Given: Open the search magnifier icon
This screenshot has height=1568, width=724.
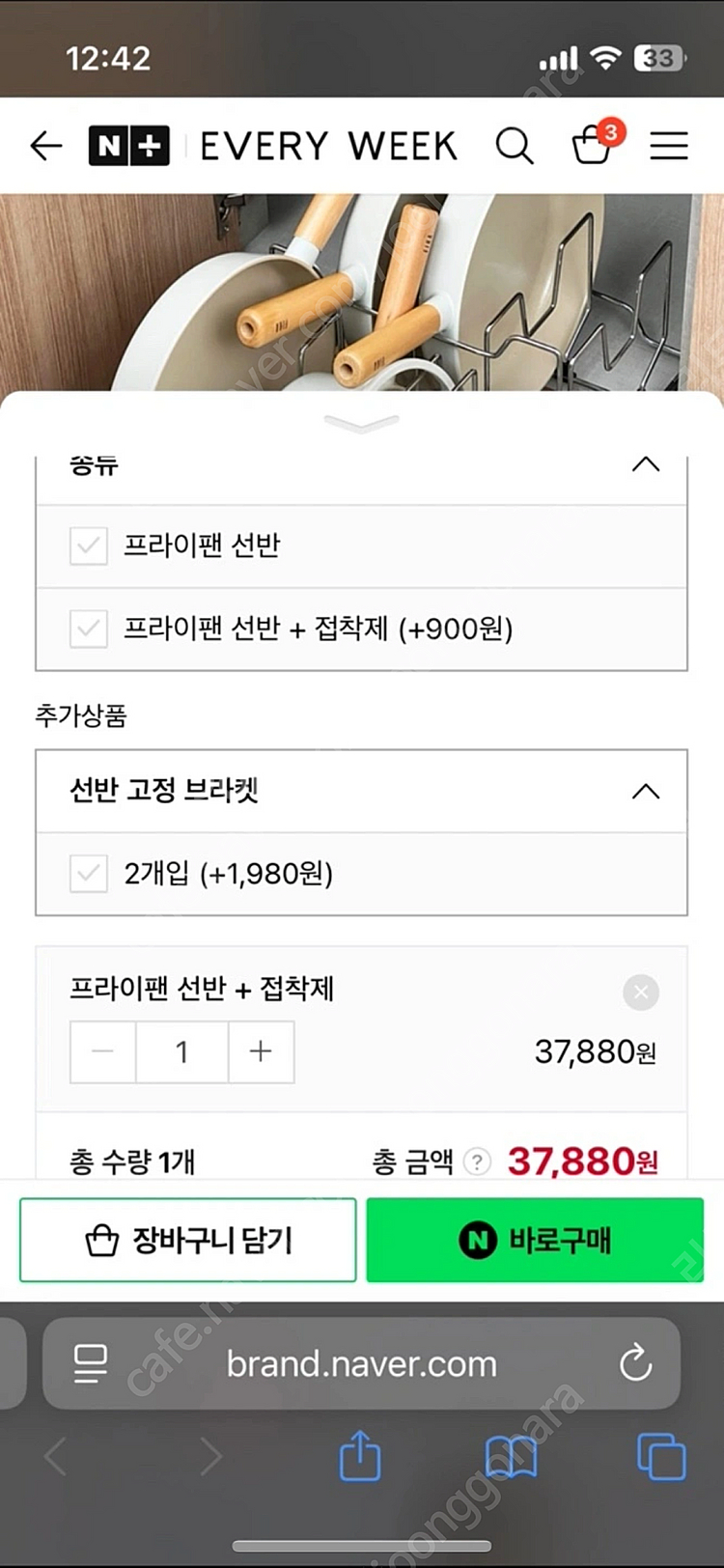Looking at the screenshot, I should point(514,146).
